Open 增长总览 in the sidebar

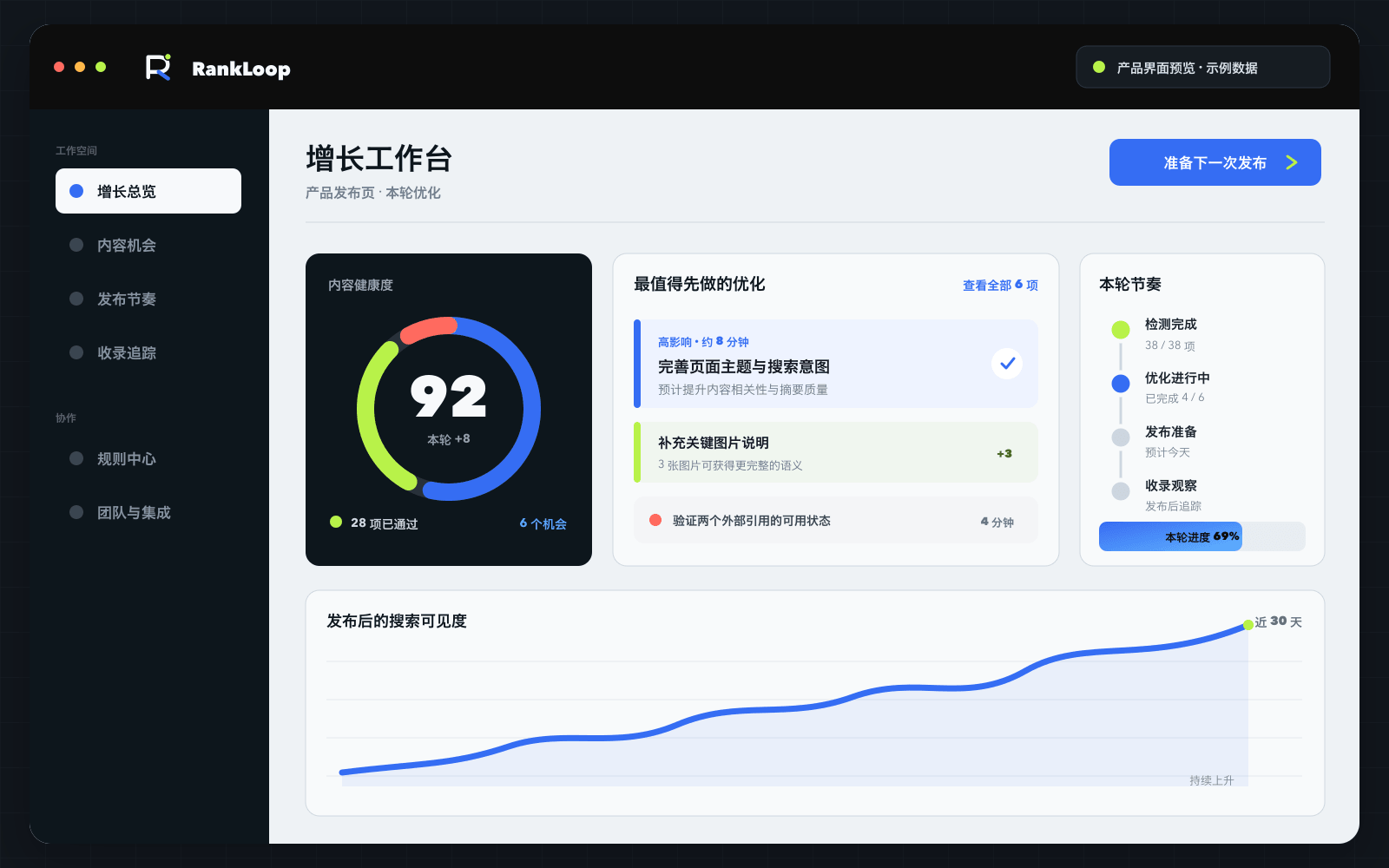(148, 191)
